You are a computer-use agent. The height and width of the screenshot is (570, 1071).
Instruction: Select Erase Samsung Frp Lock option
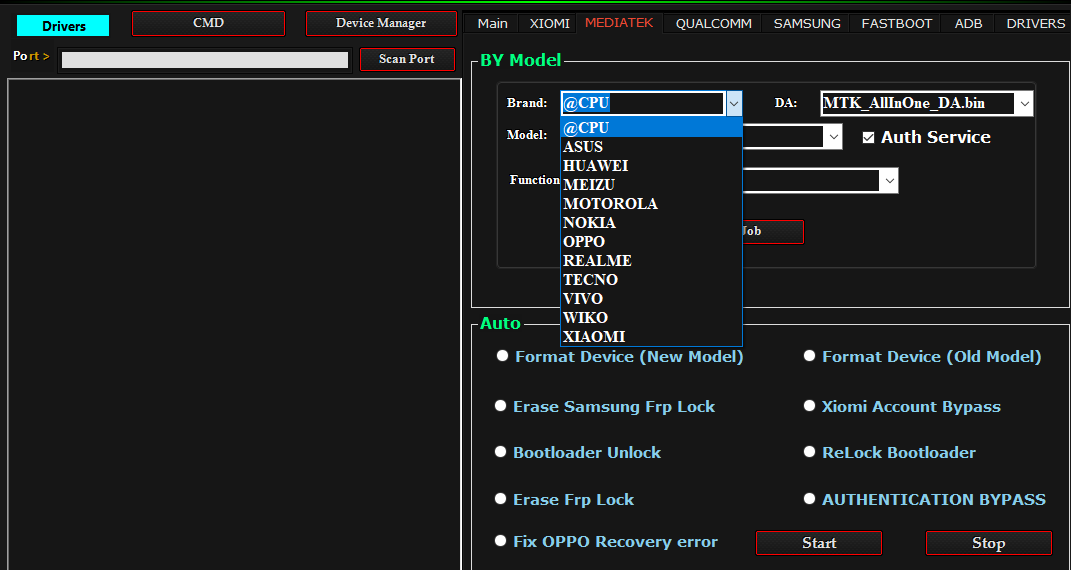[501, 406]
